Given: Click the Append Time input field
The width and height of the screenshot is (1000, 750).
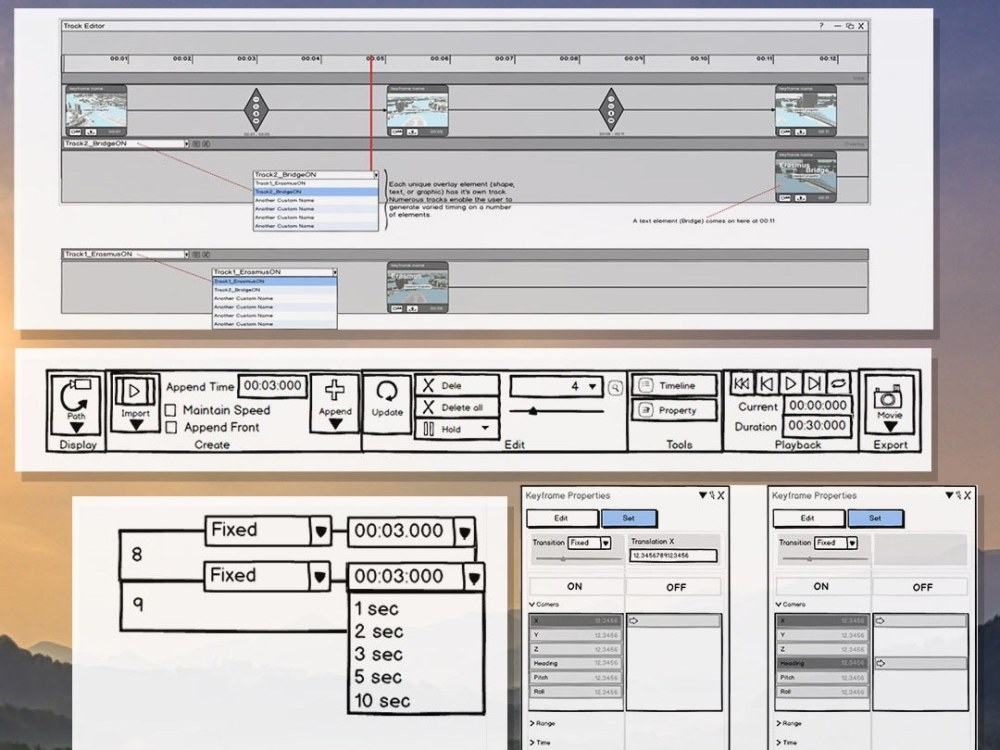Looking at the screenshot, I should pos(272,386).
